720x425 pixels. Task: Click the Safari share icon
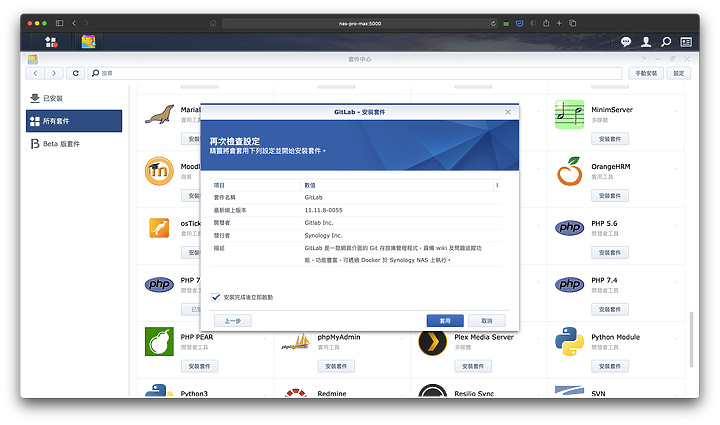click(546, 23)
